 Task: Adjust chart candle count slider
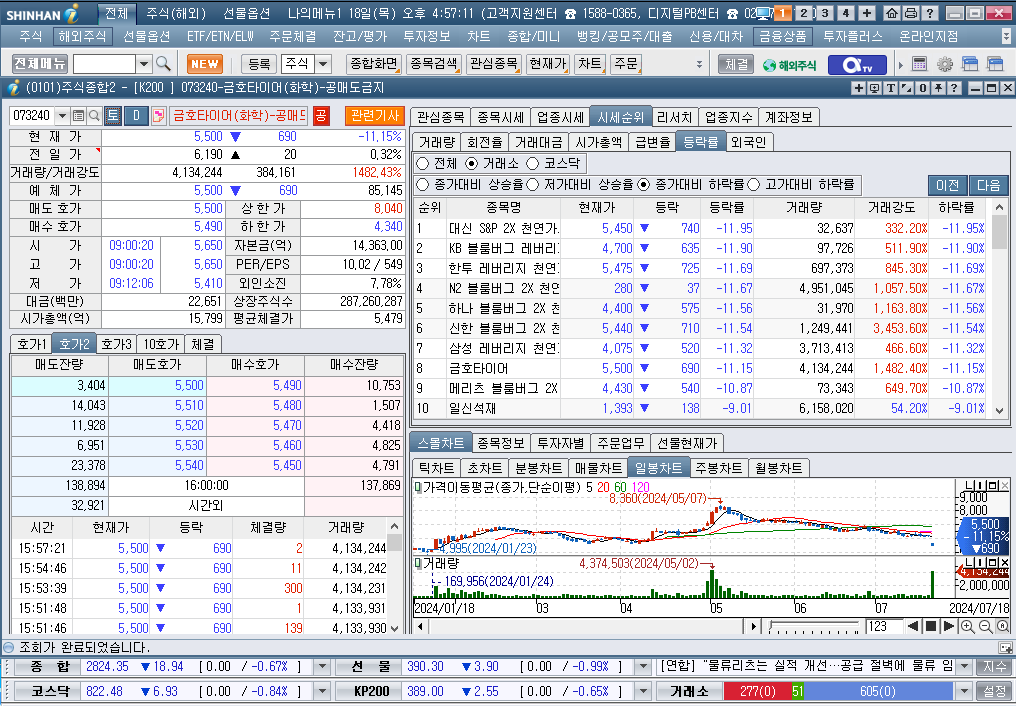[x=815, y=627]
